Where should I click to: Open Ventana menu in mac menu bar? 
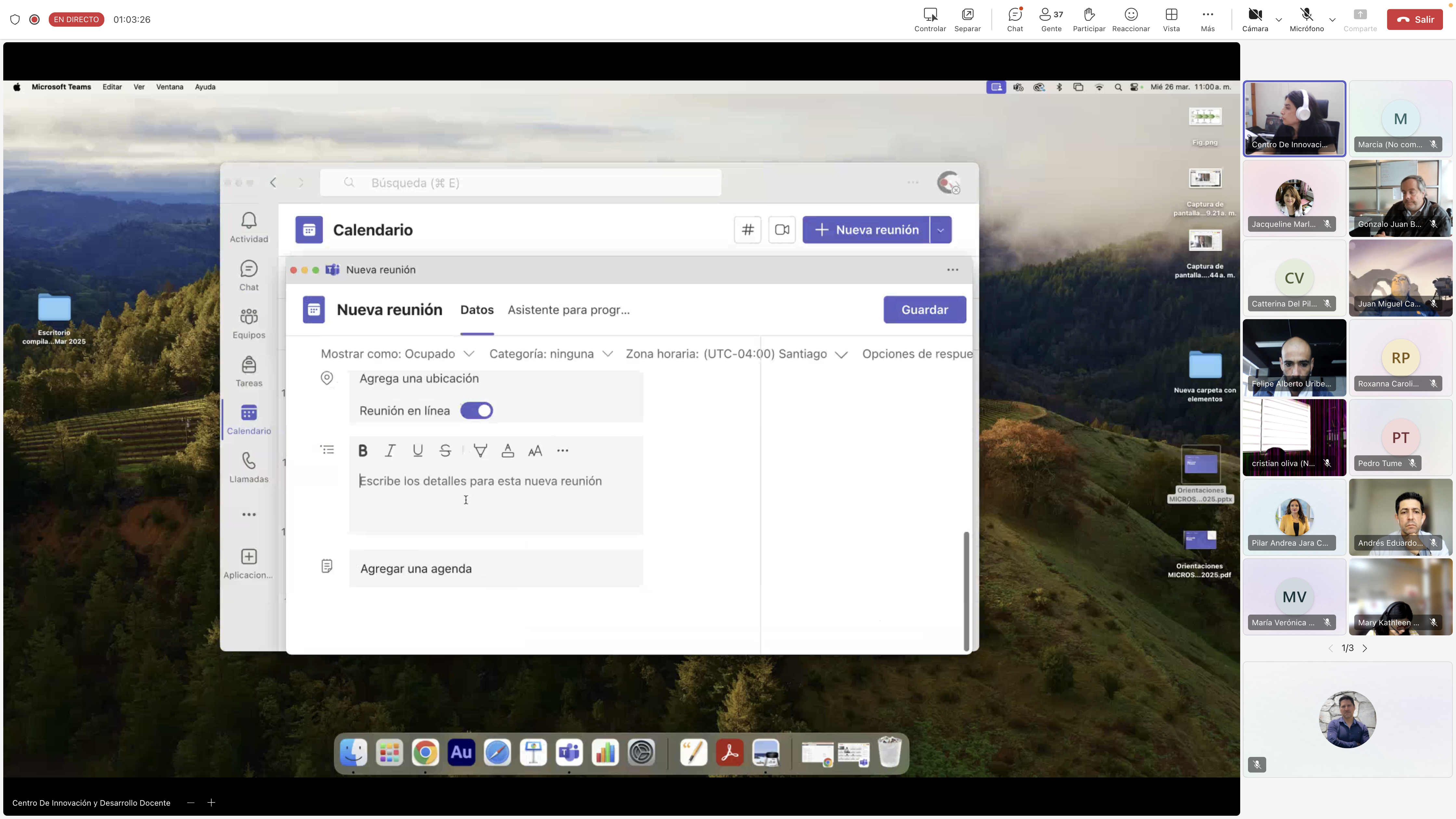(x=170, y=87)
